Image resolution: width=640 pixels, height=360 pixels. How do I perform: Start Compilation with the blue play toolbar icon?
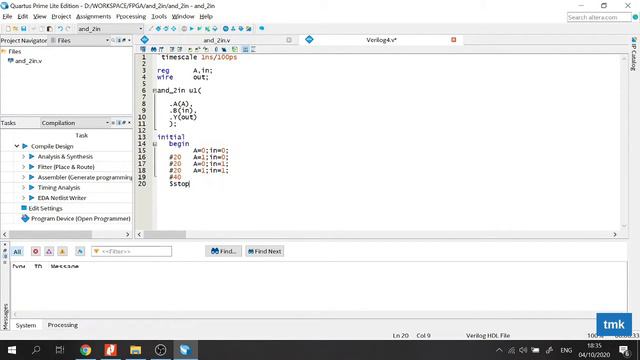[x=191, y=29]
